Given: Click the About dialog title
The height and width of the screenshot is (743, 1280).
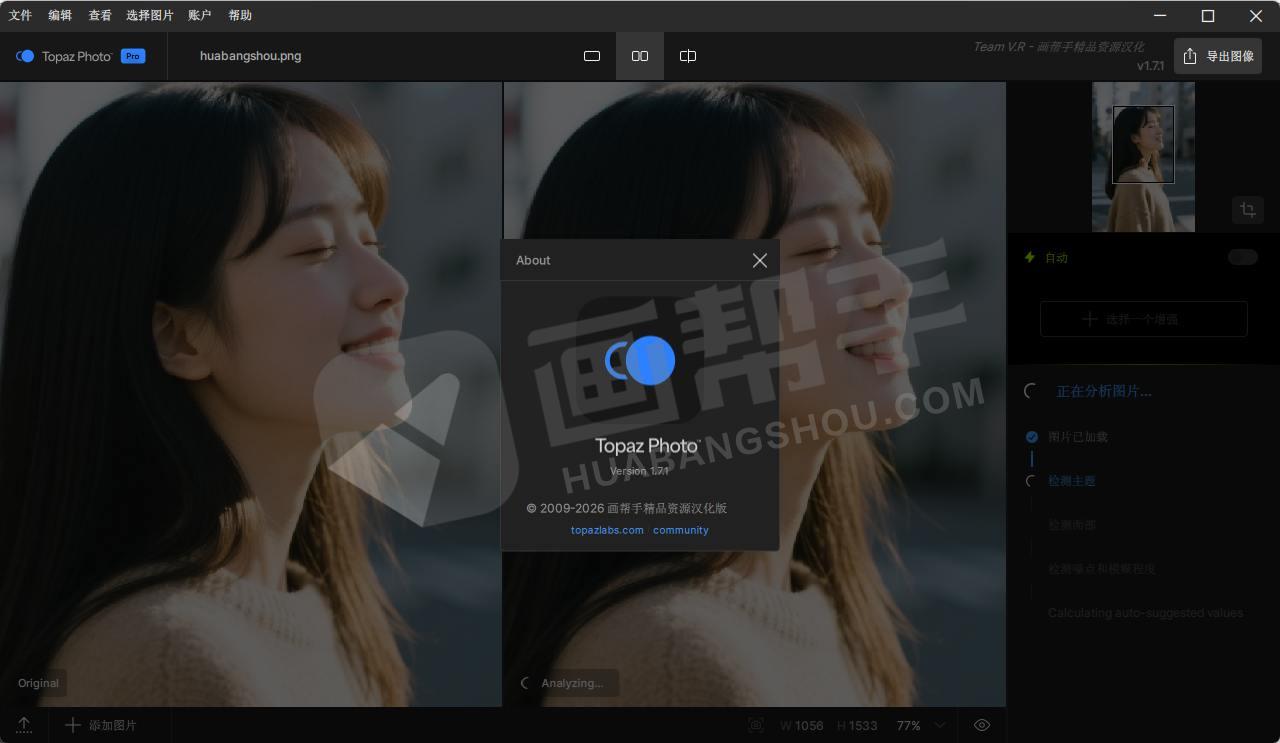Looking at the screenshot, I should coord(533,260).
